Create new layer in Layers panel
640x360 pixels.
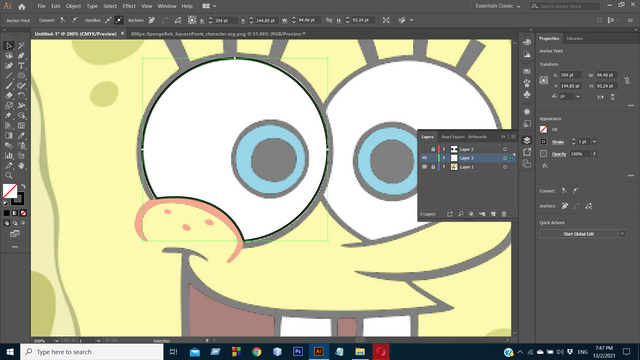(x=493, y=214)
